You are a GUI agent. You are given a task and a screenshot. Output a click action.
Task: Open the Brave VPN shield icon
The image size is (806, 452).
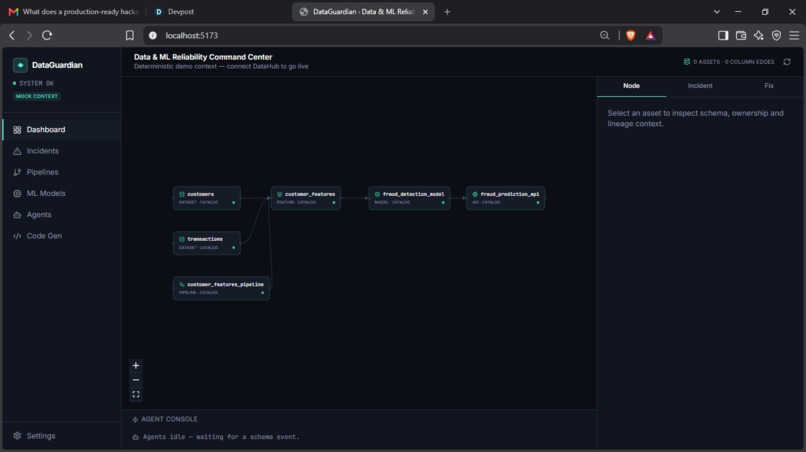(x=776, y=35)
